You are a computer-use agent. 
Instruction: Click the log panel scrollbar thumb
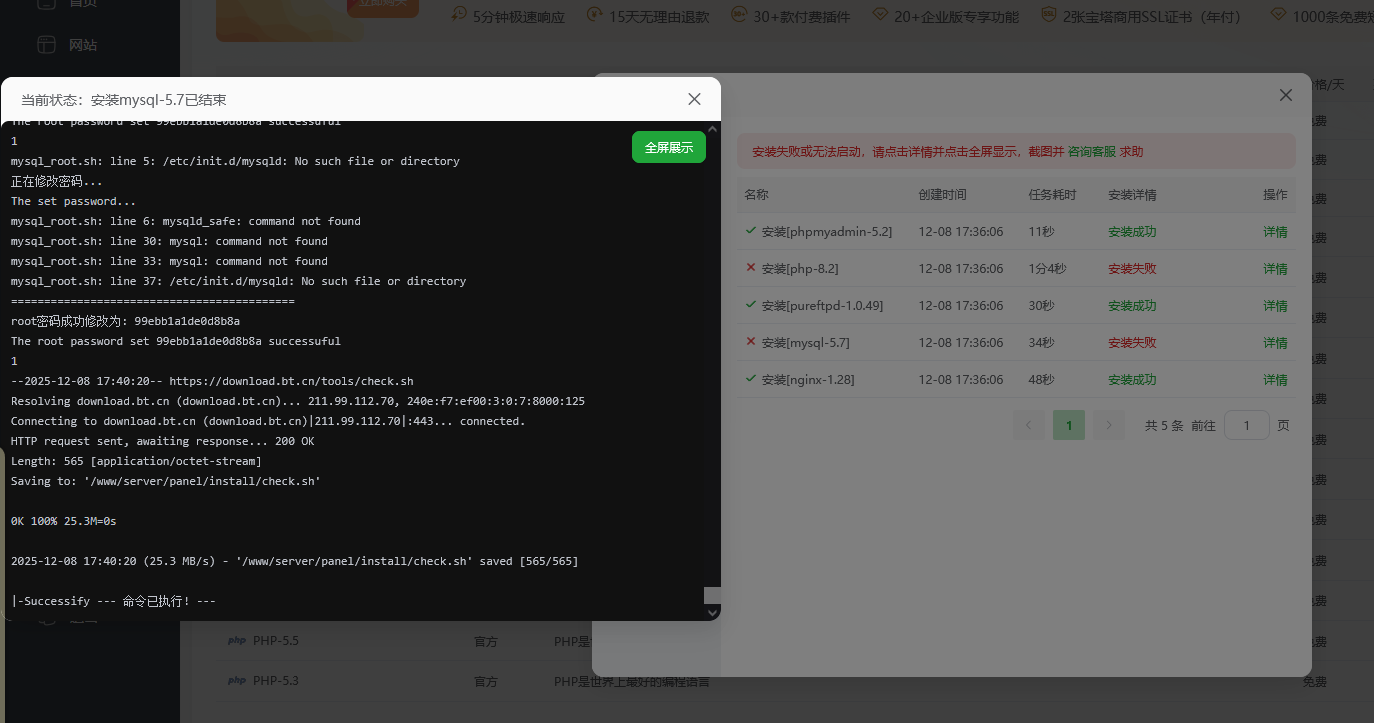712,595
